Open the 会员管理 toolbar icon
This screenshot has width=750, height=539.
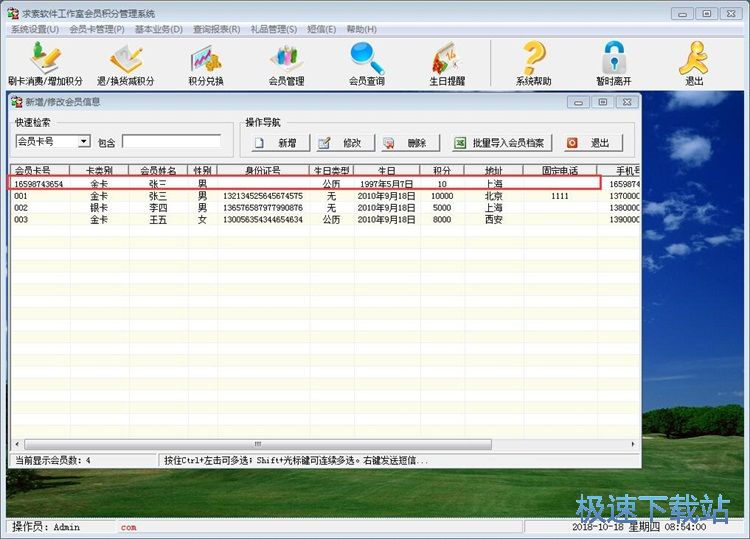point(287,64)
